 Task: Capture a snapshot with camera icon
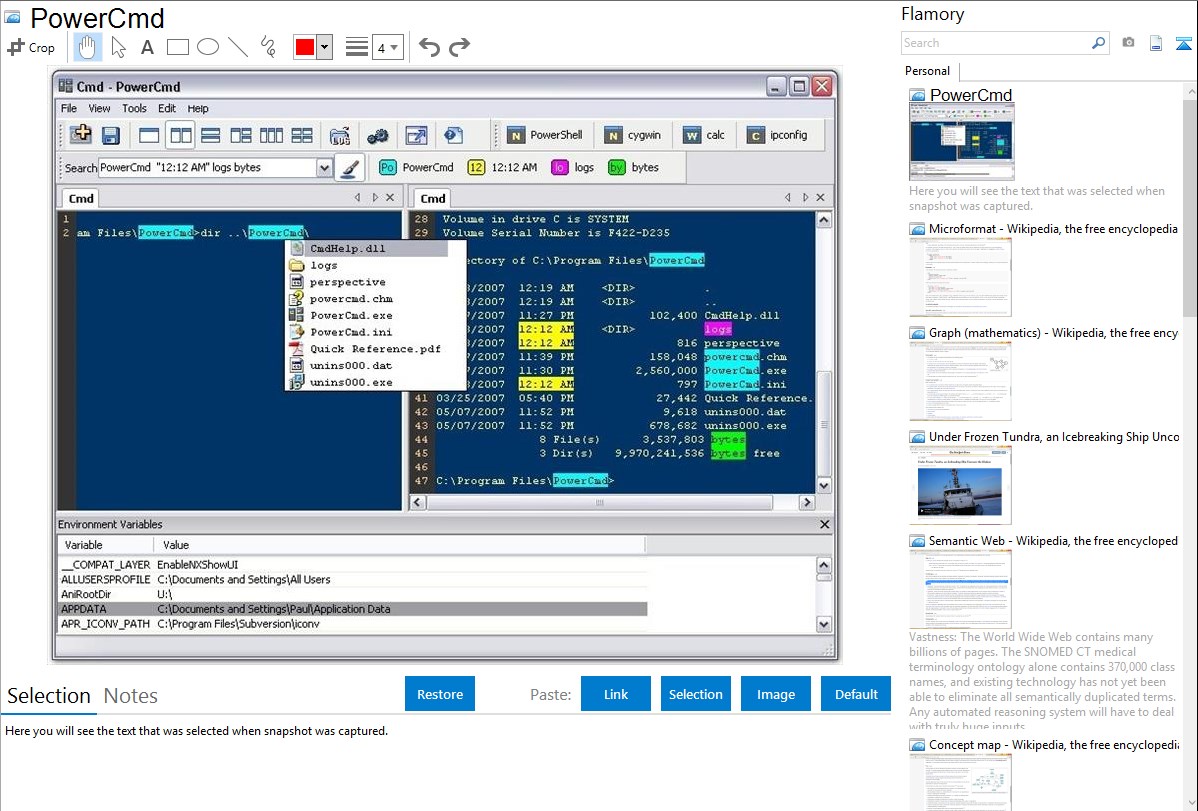(x=1128, y=43)
